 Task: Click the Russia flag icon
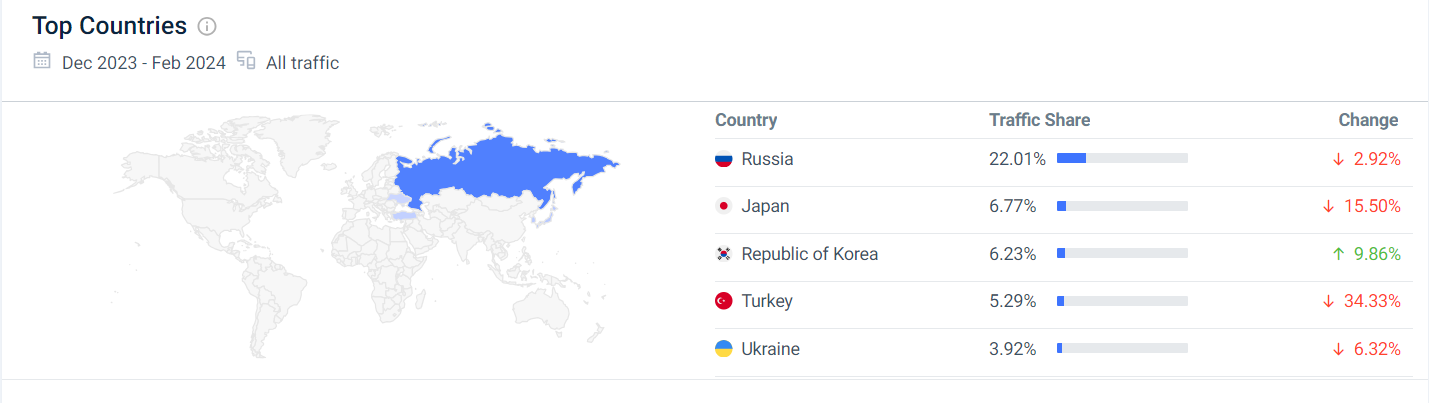click(724, 159)
